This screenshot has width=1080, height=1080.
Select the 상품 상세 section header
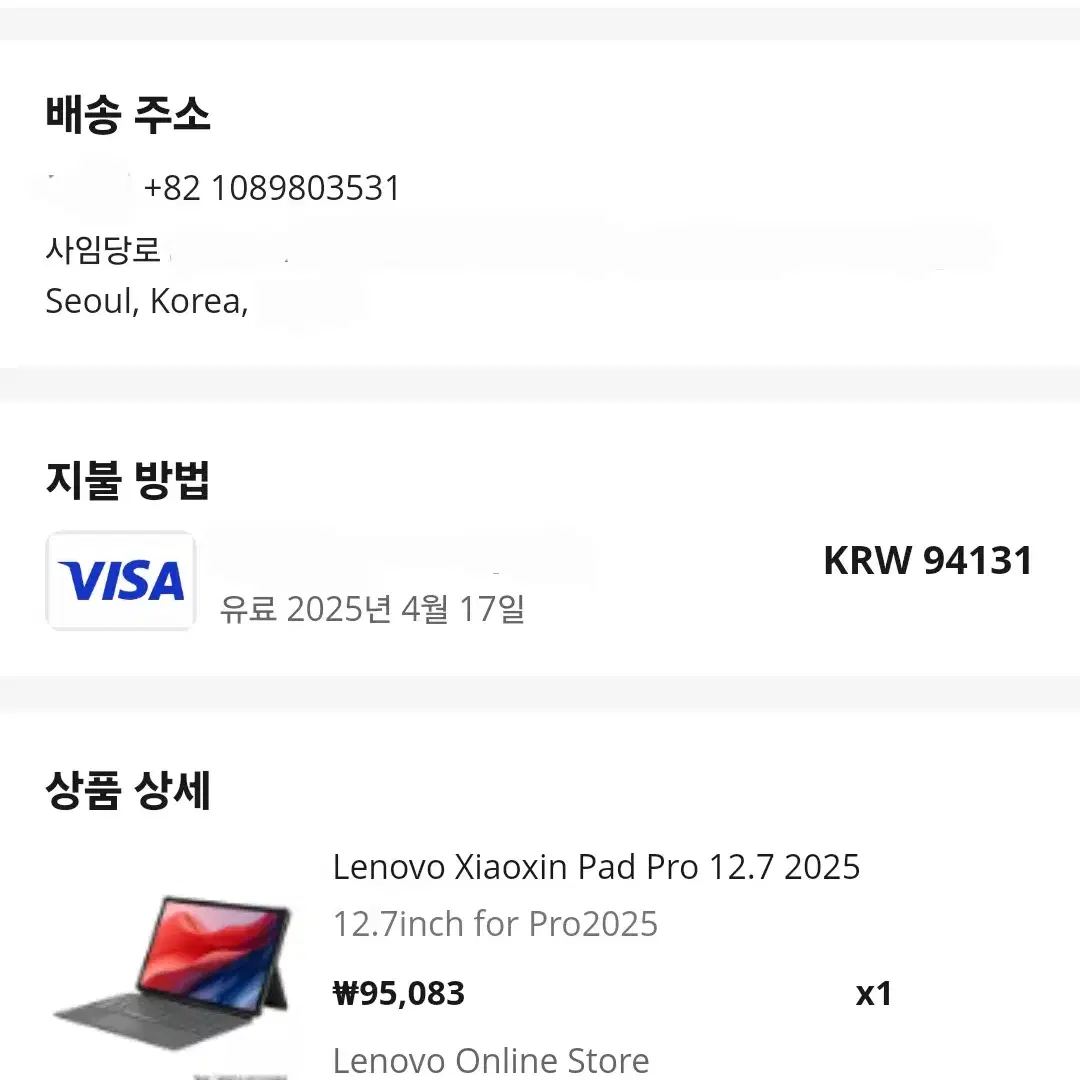pos(128,790)
